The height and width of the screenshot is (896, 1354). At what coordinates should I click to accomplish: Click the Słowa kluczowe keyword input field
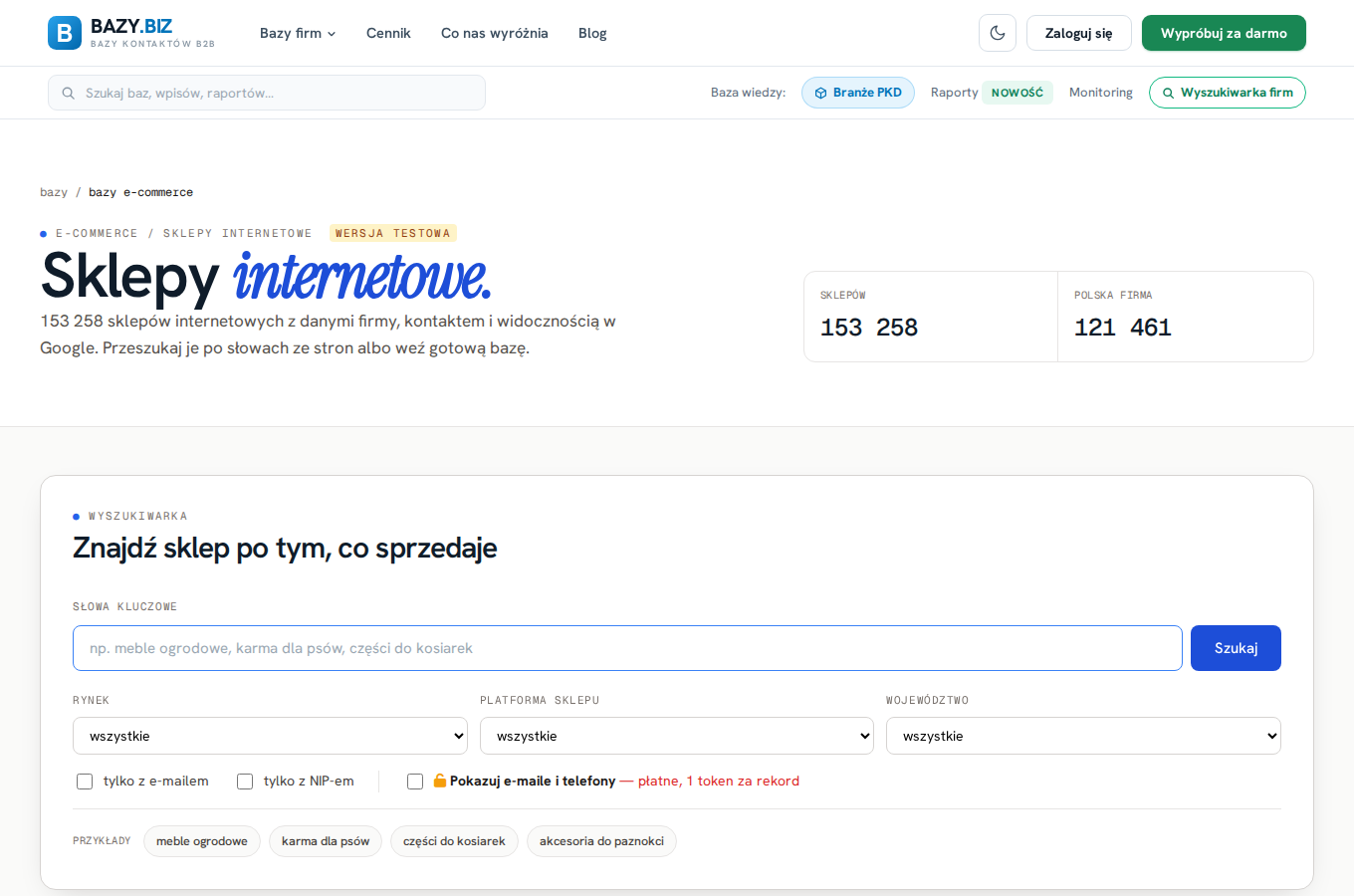[627, 648]
